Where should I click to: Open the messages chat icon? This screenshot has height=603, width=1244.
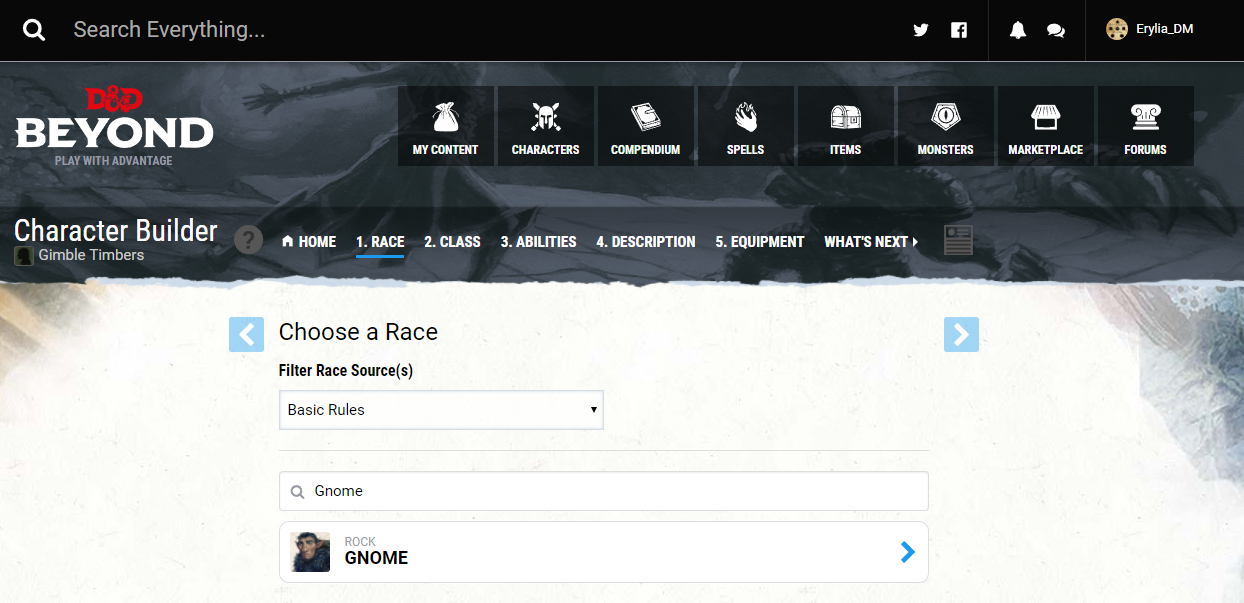click(x=1055, y=30)
